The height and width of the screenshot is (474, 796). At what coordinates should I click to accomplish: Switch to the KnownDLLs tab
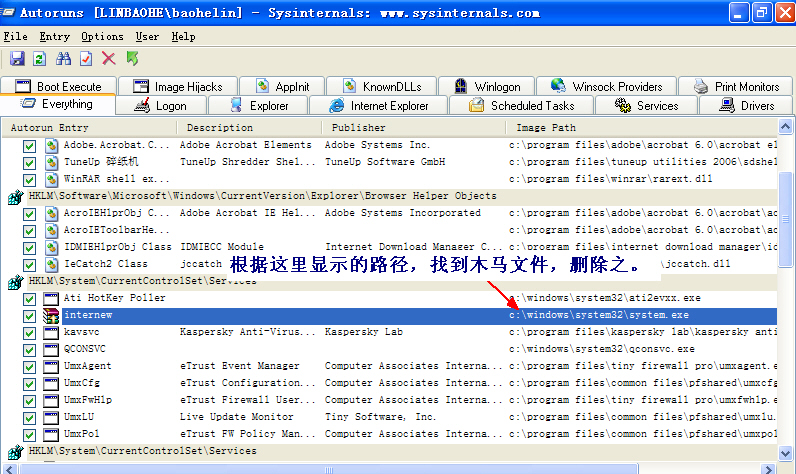pyautogui.click(x=381, y=86)
